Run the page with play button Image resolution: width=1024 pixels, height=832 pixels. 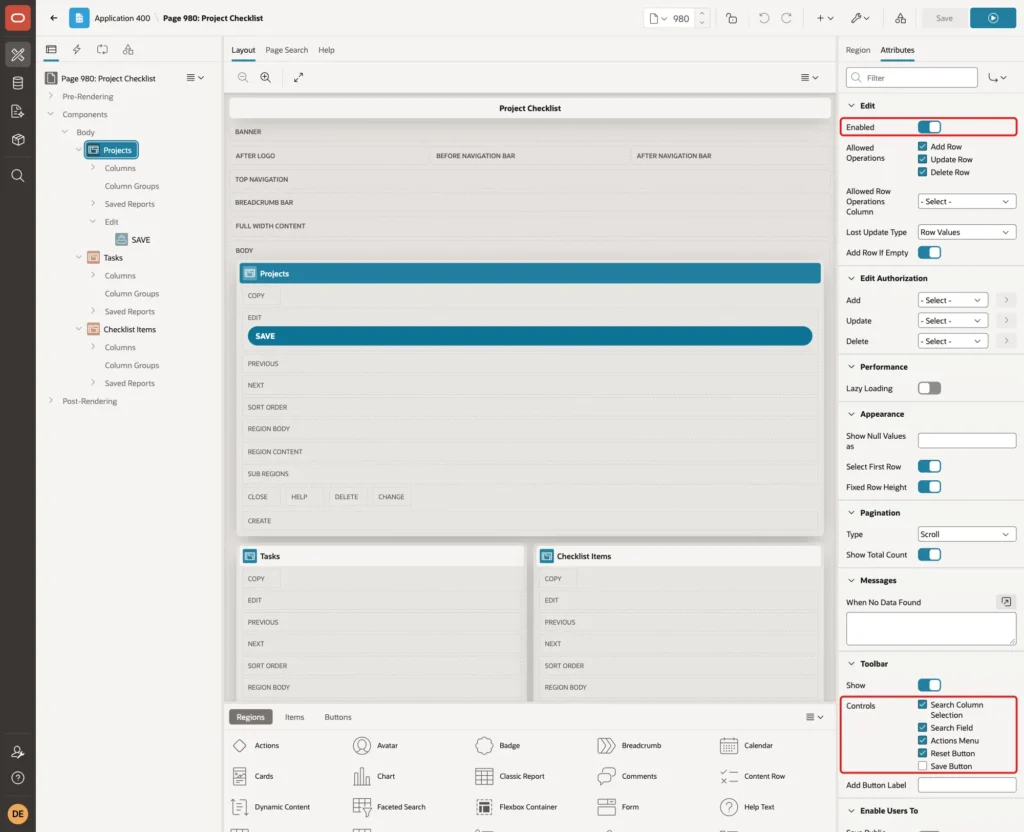993,18
